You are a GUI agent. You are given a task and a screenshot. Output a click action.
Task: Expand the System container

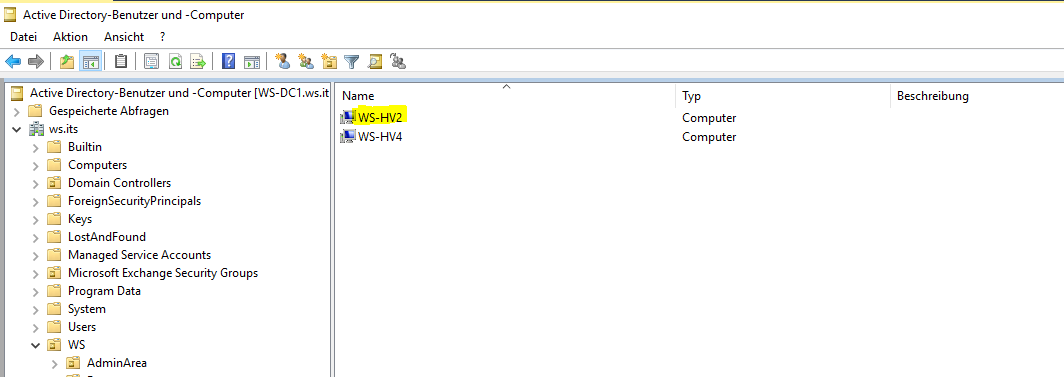click(x=36, y=309)
